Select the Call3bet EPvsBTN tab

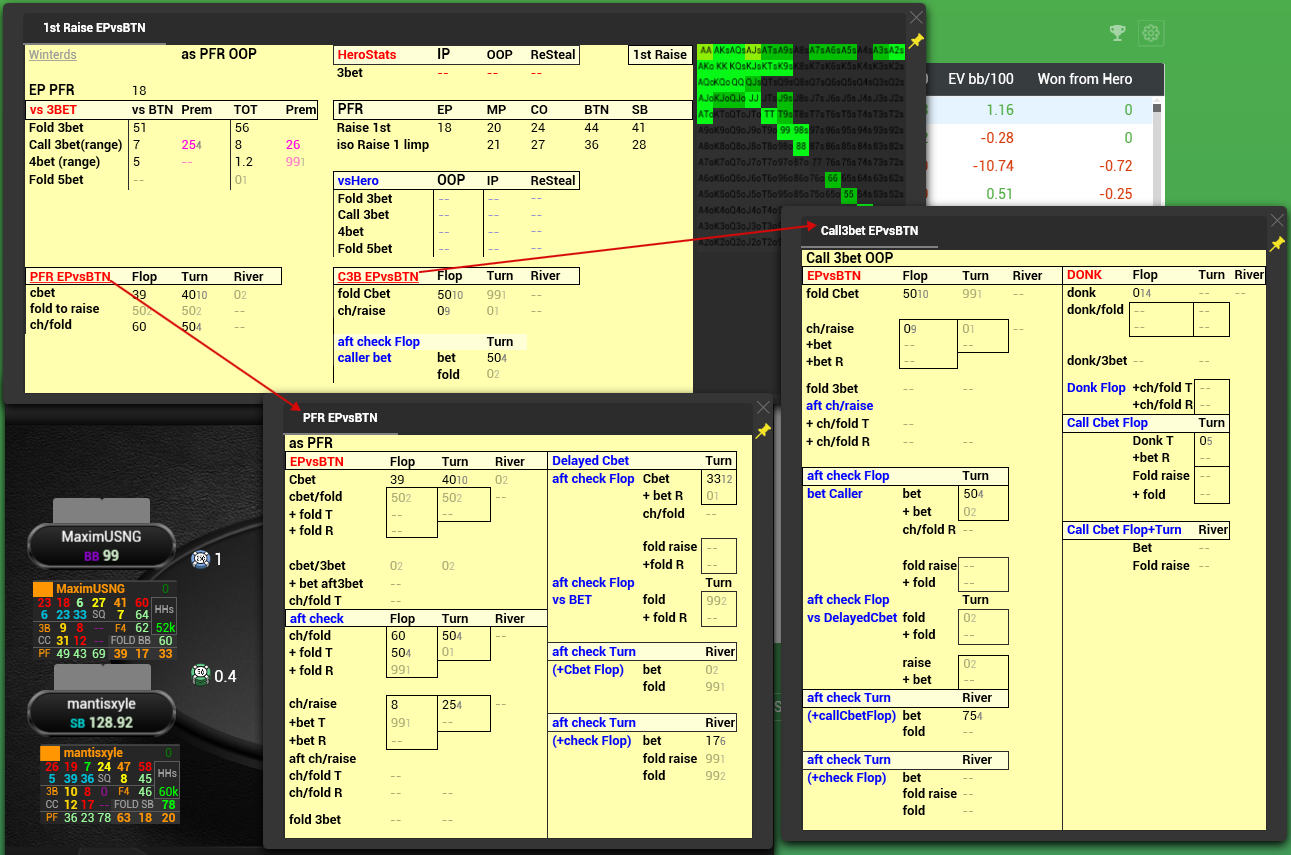[x=869, y=229]
